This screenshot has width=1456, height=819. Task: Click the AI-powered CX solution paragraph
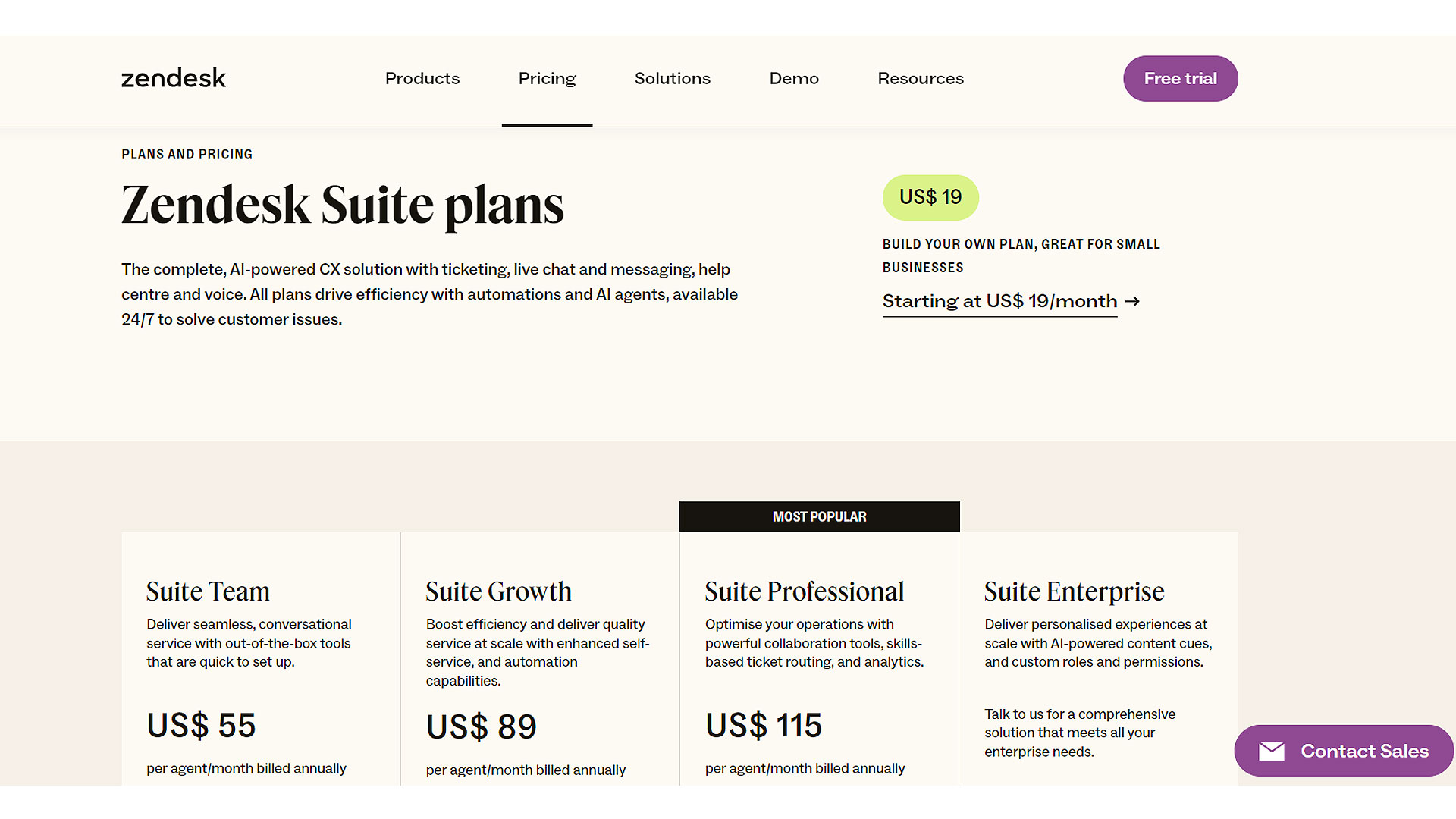click(430, 294)
